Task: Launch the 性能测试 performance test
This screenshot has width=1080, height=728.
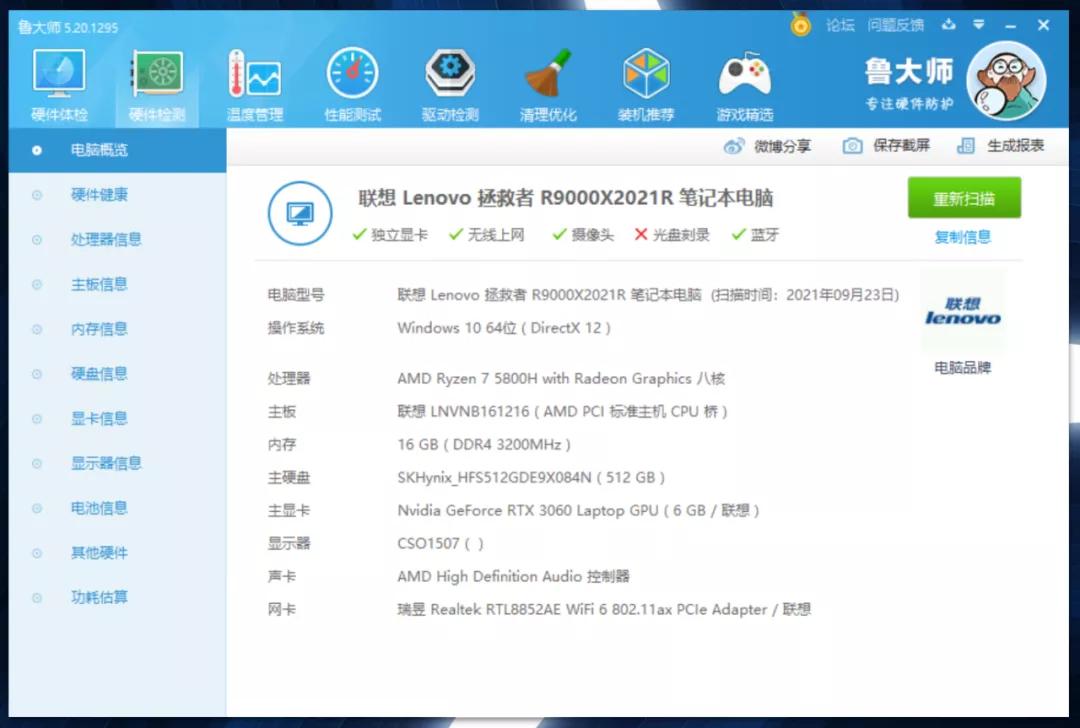Action: click(x=351, y=75)
